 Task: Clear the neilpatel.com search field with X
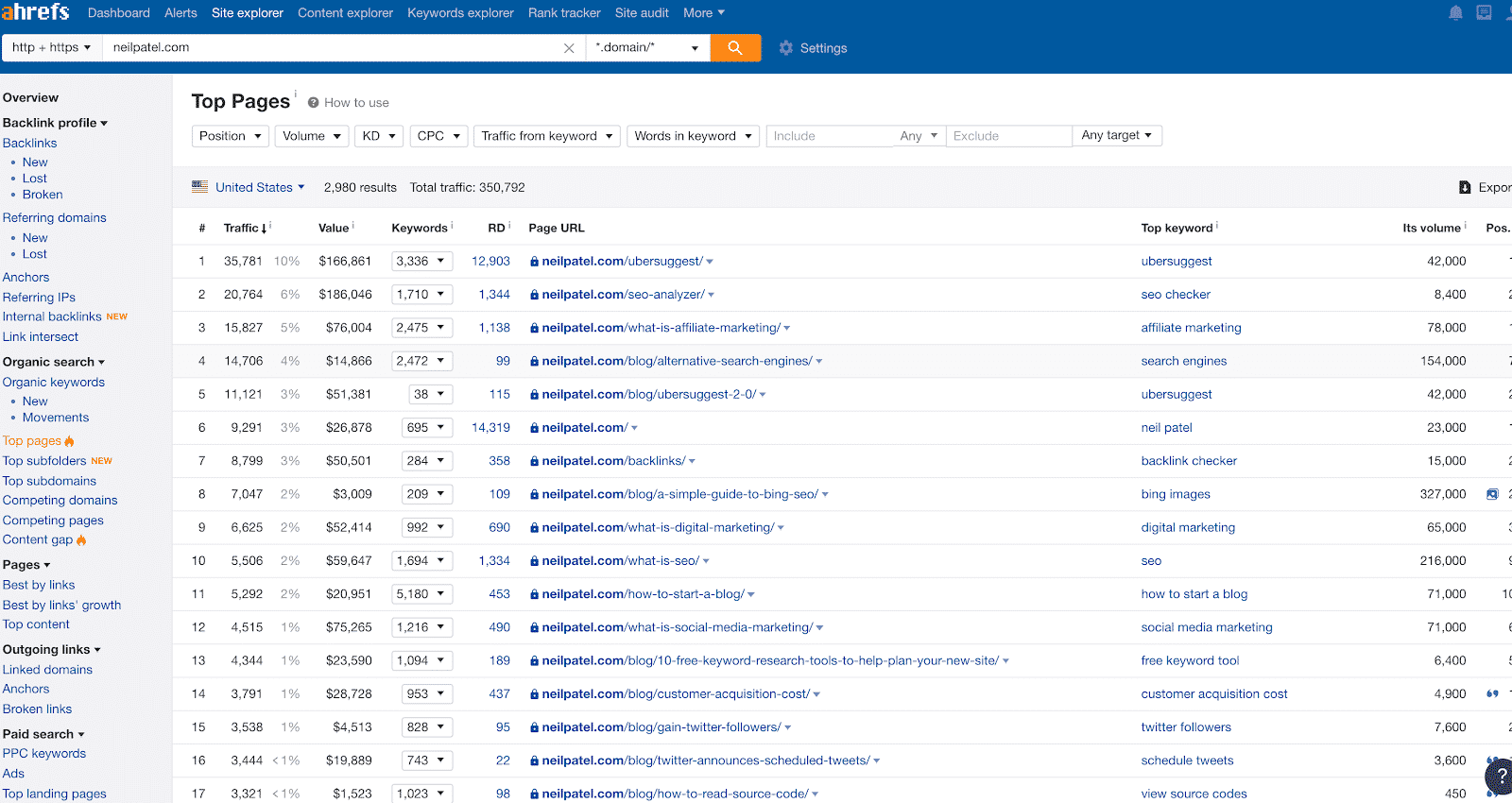[x=569, y=48]
